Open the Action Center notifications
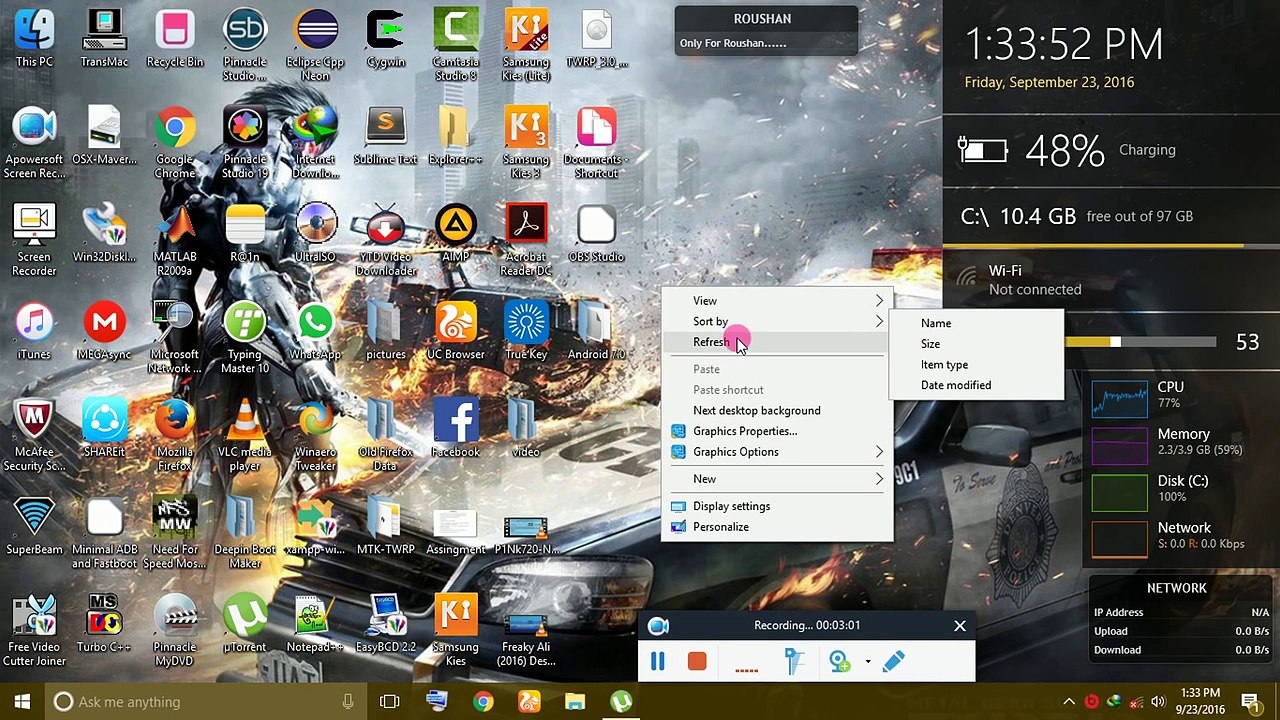 click(x=1250, y=702)
